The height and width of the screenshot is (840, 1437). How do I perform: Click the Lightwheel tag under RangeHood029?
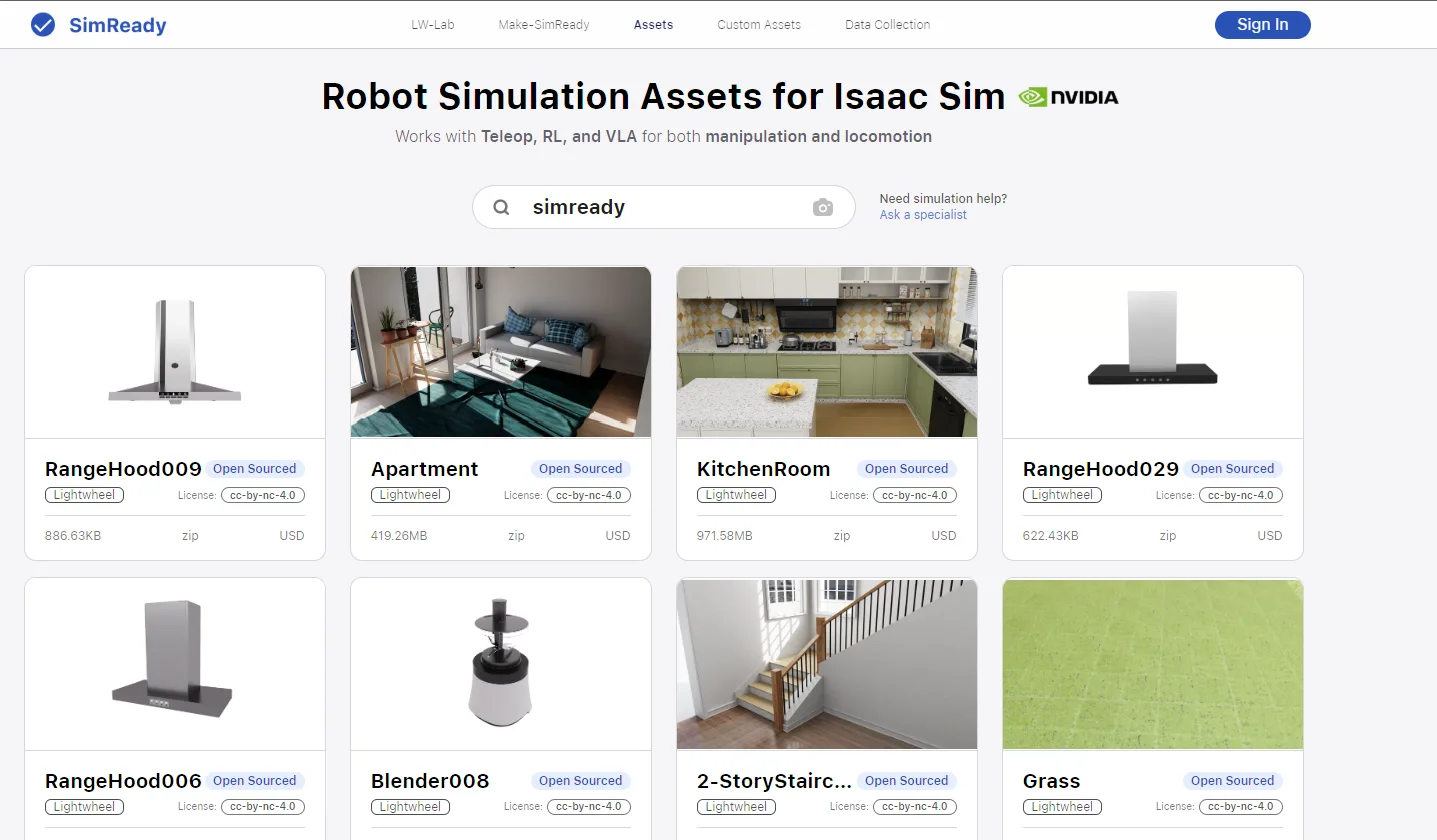(x=1062, y=495)
